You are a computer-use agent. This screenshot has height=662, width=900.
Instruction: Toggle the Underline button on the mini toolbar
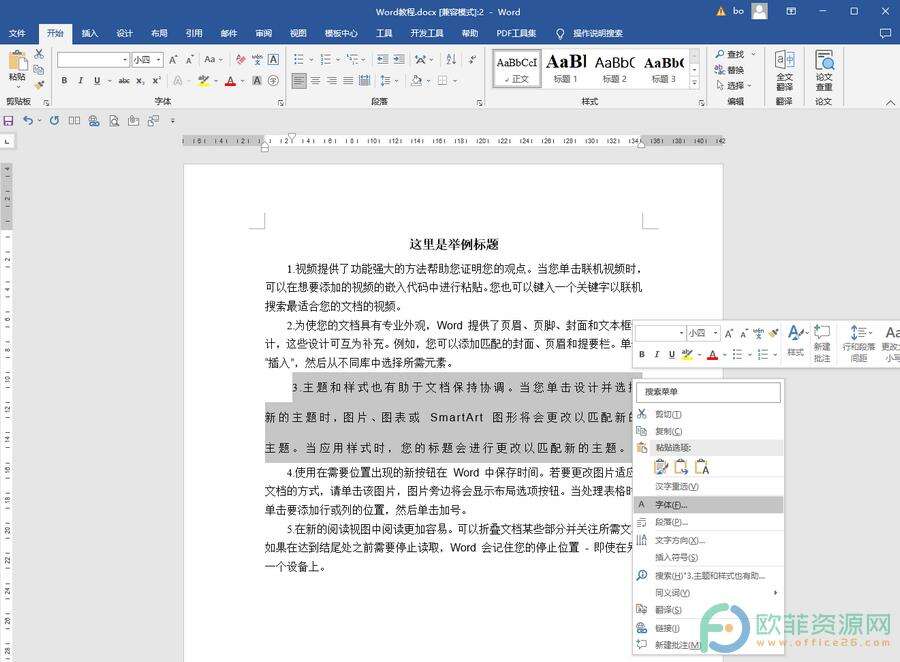[x=672, y=354]
